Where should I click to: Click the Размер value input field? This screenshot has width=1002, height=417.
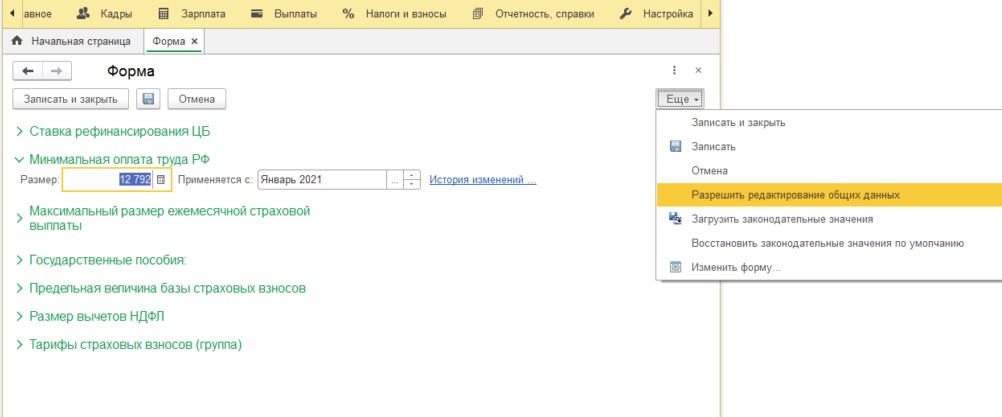tap(108, 180)
